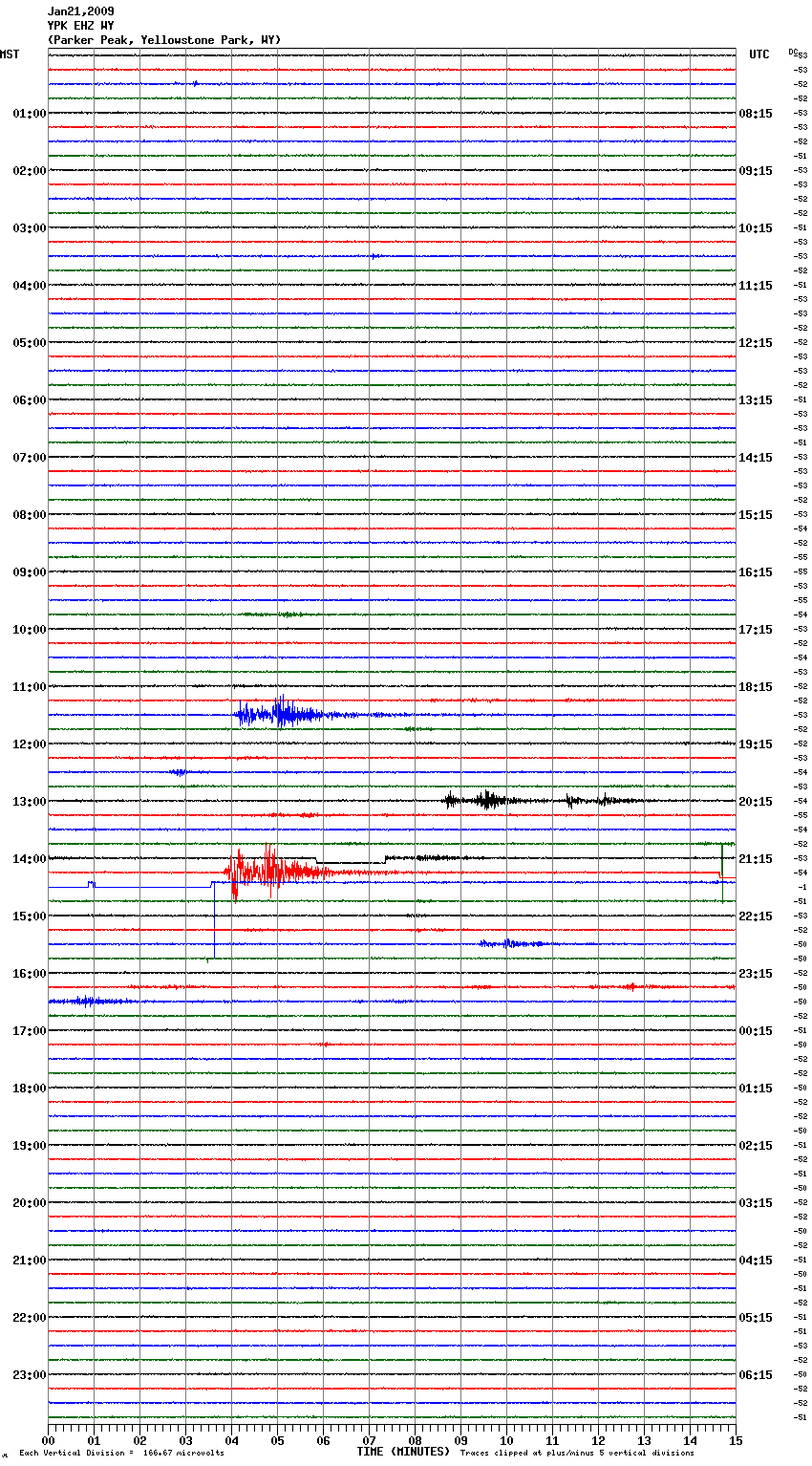Select the 05:00 MST time label

tap(30, 343)
